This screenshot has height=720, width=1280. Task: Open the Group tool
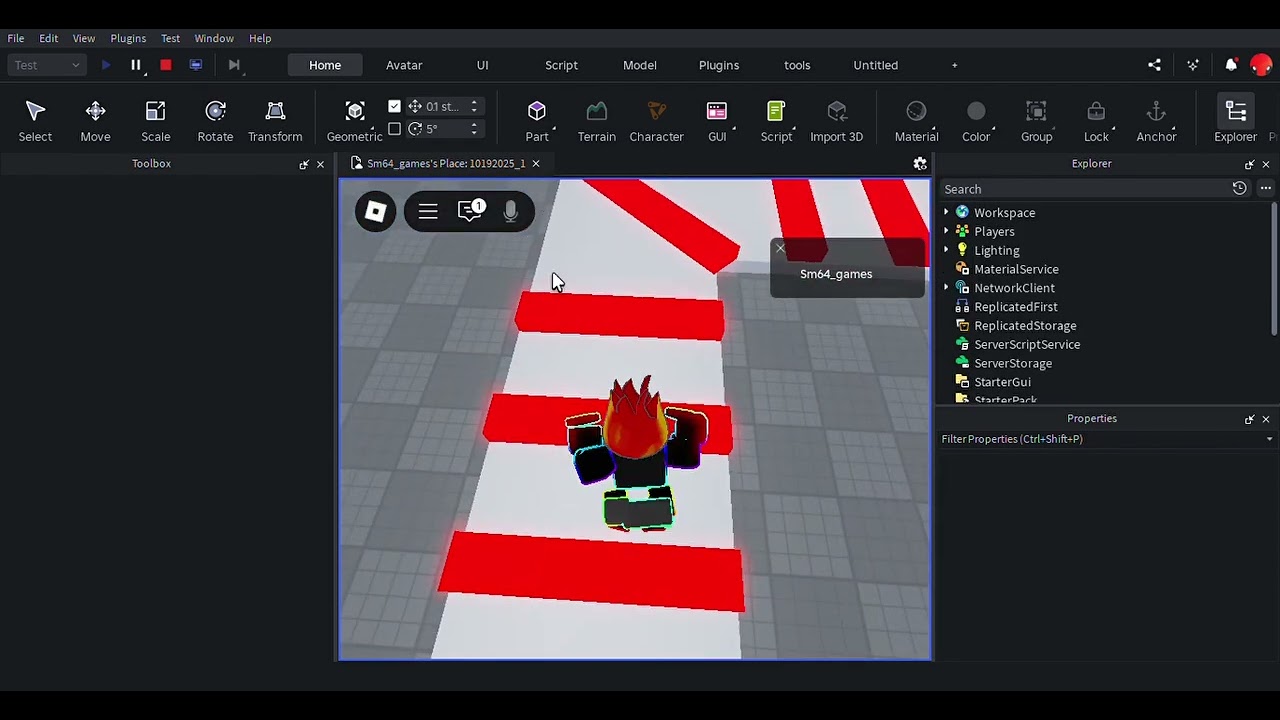[x=1036, y=120]
